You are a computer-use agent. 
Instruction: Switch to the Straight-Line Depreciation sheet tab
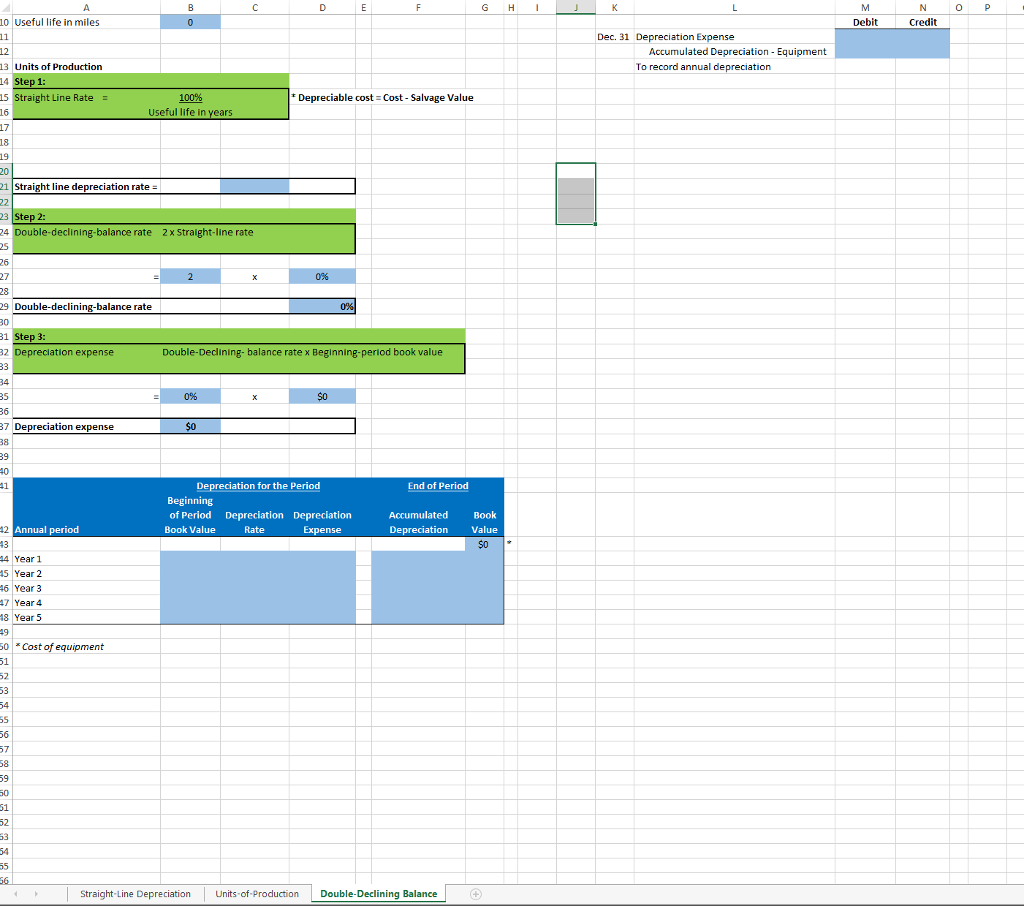[135, 894]
